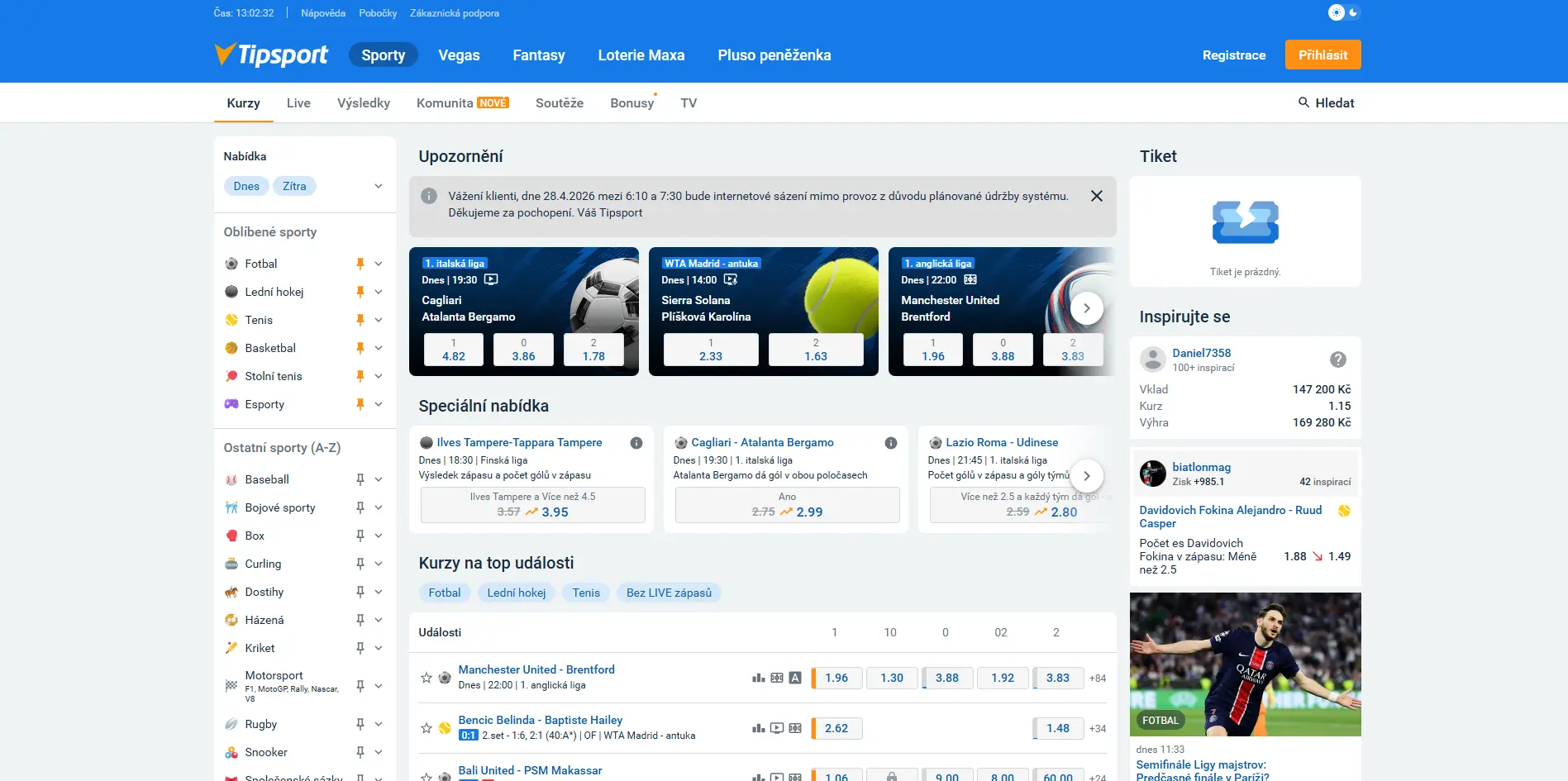Click biatlonmag profile avatar

pyautogui.click(x=1152, y=474)
